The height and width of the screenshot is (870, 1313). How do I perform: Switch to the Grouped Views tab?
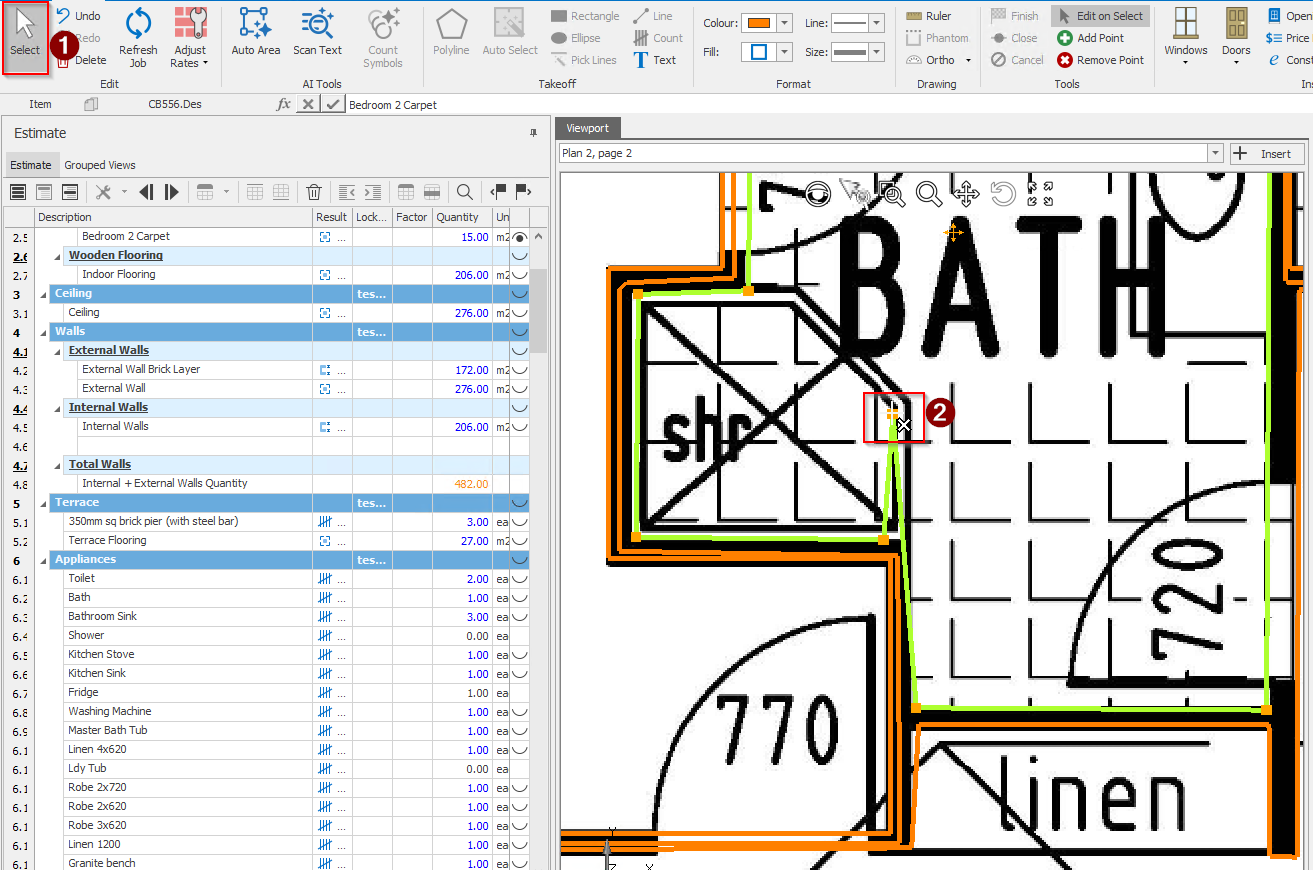pyautogui.click(x=100, y=165)
